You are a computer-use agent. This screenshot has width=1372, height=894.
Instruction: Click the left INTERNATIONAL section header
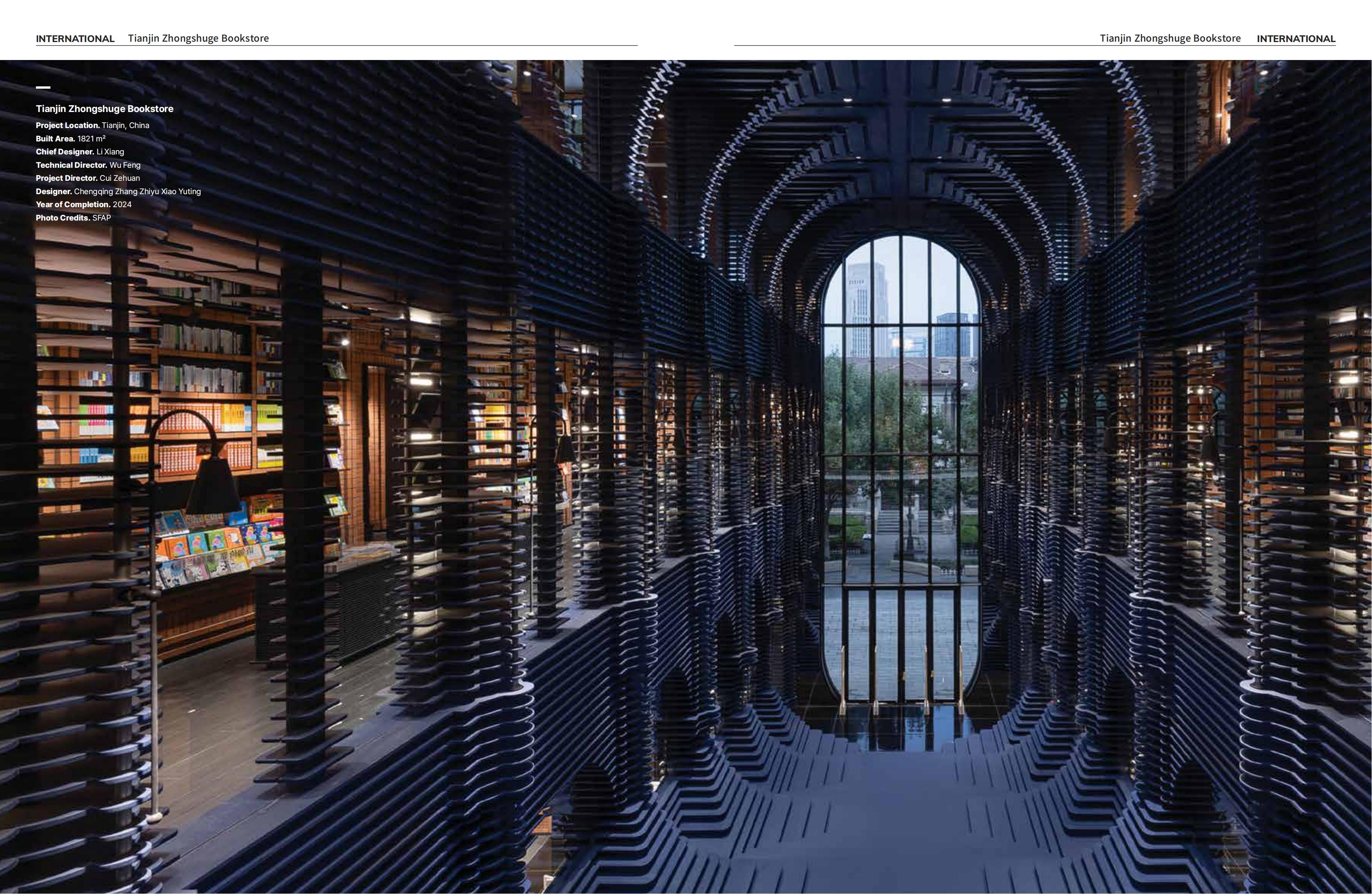pyautogui.click(x=75, y=39)
